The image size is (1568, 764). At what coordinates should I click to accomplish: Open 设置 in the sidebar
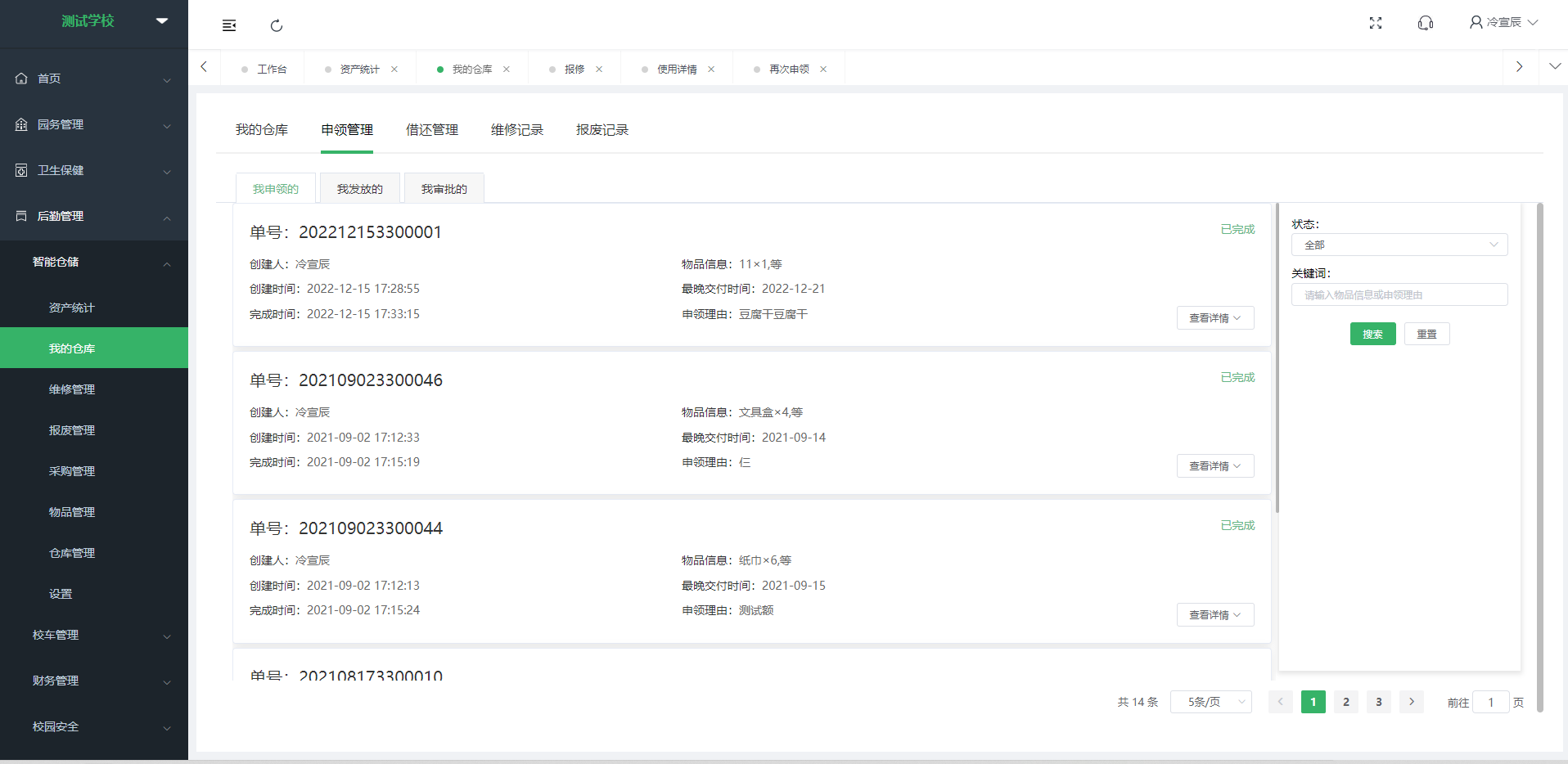pos(94,594)
